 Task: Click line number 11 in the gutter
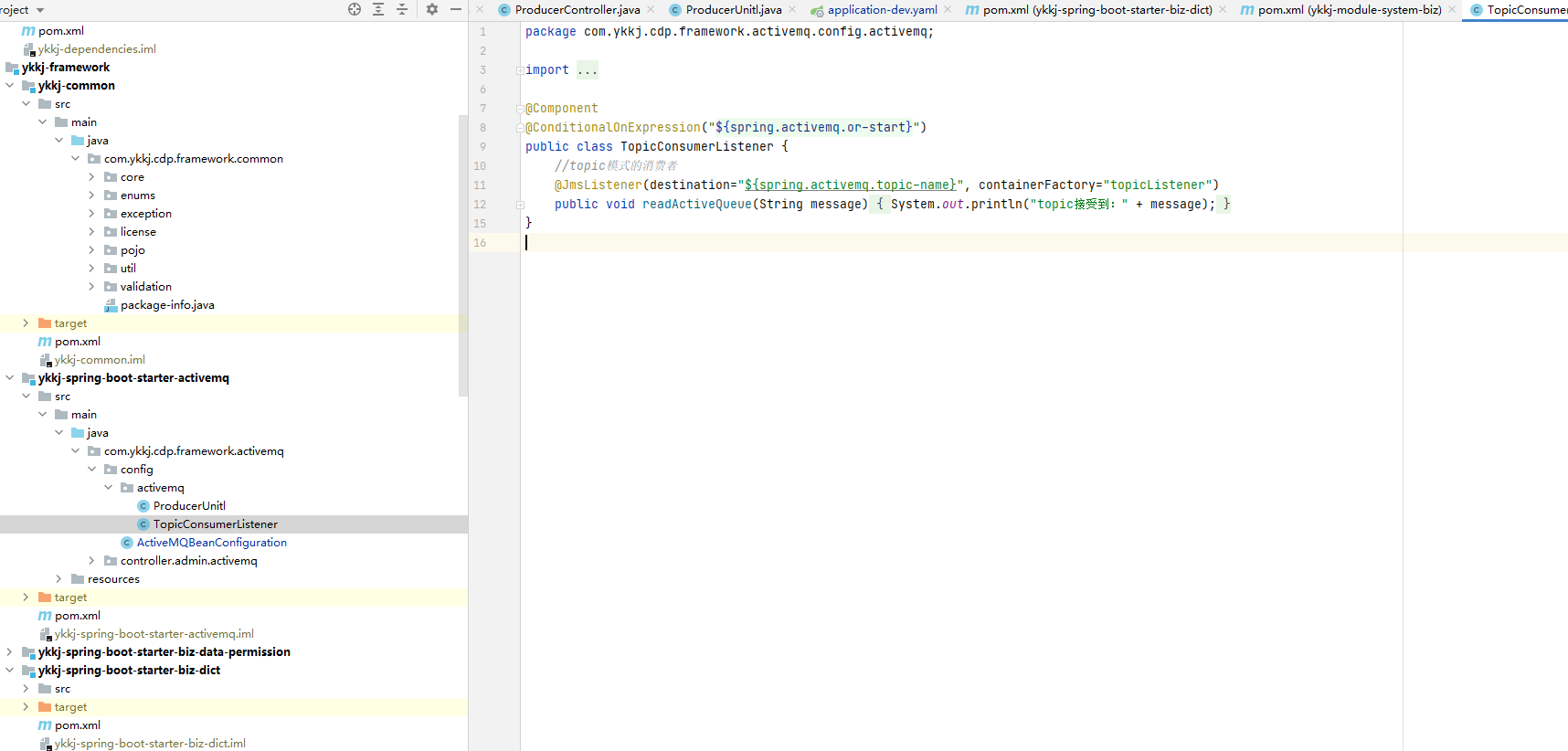click(480, 185)
